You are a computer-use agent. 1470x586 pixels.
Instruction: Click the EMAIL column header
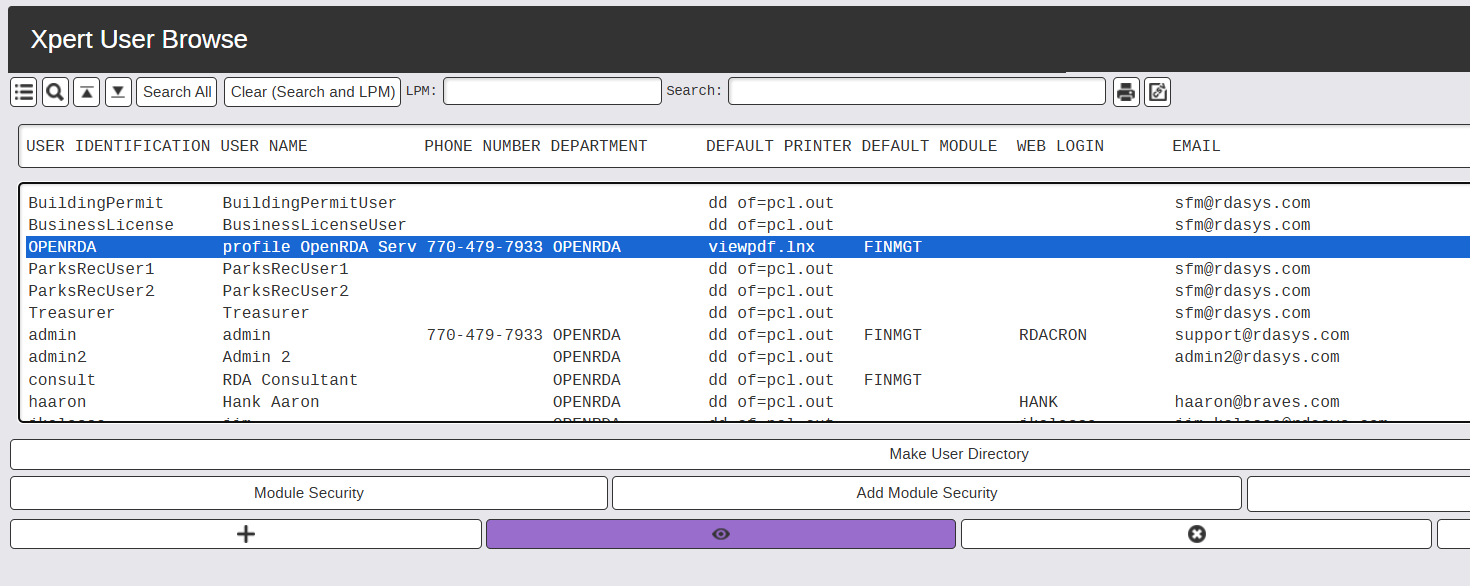(x=1197, y=146)
